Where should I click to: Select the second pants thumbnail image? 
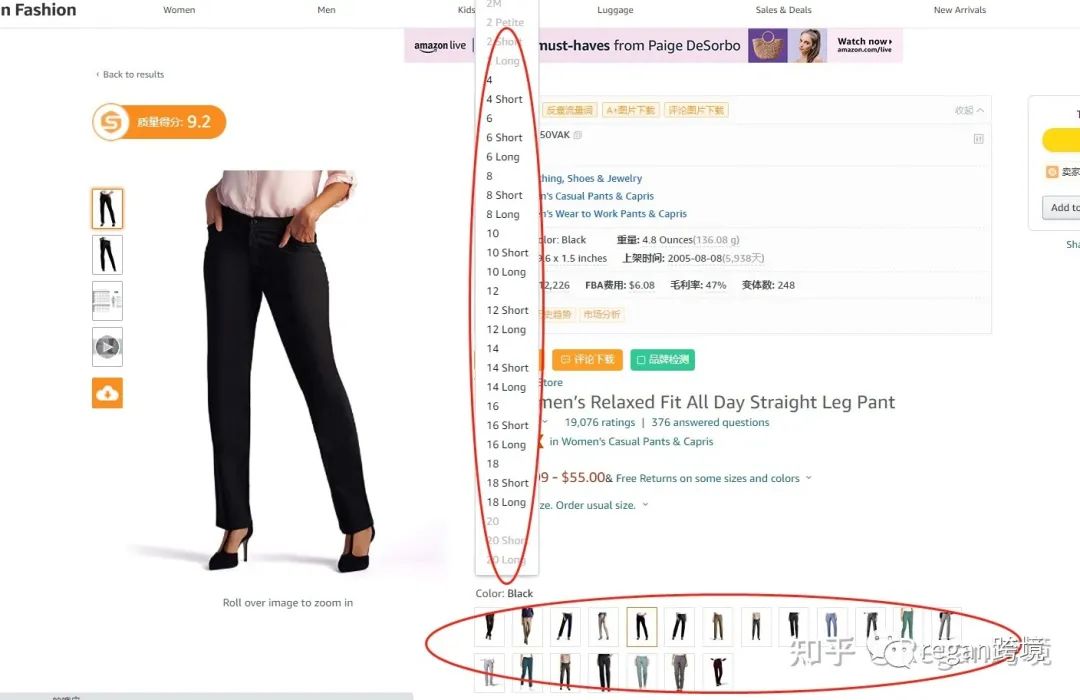click(107, 254)
